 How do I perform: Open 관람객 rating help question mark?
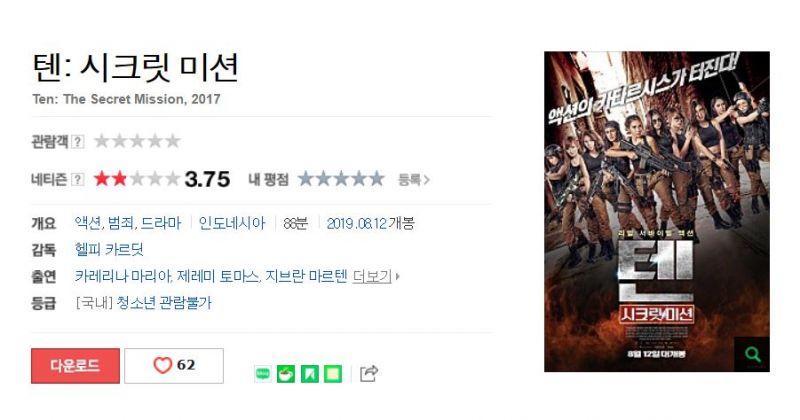point(78,141)
